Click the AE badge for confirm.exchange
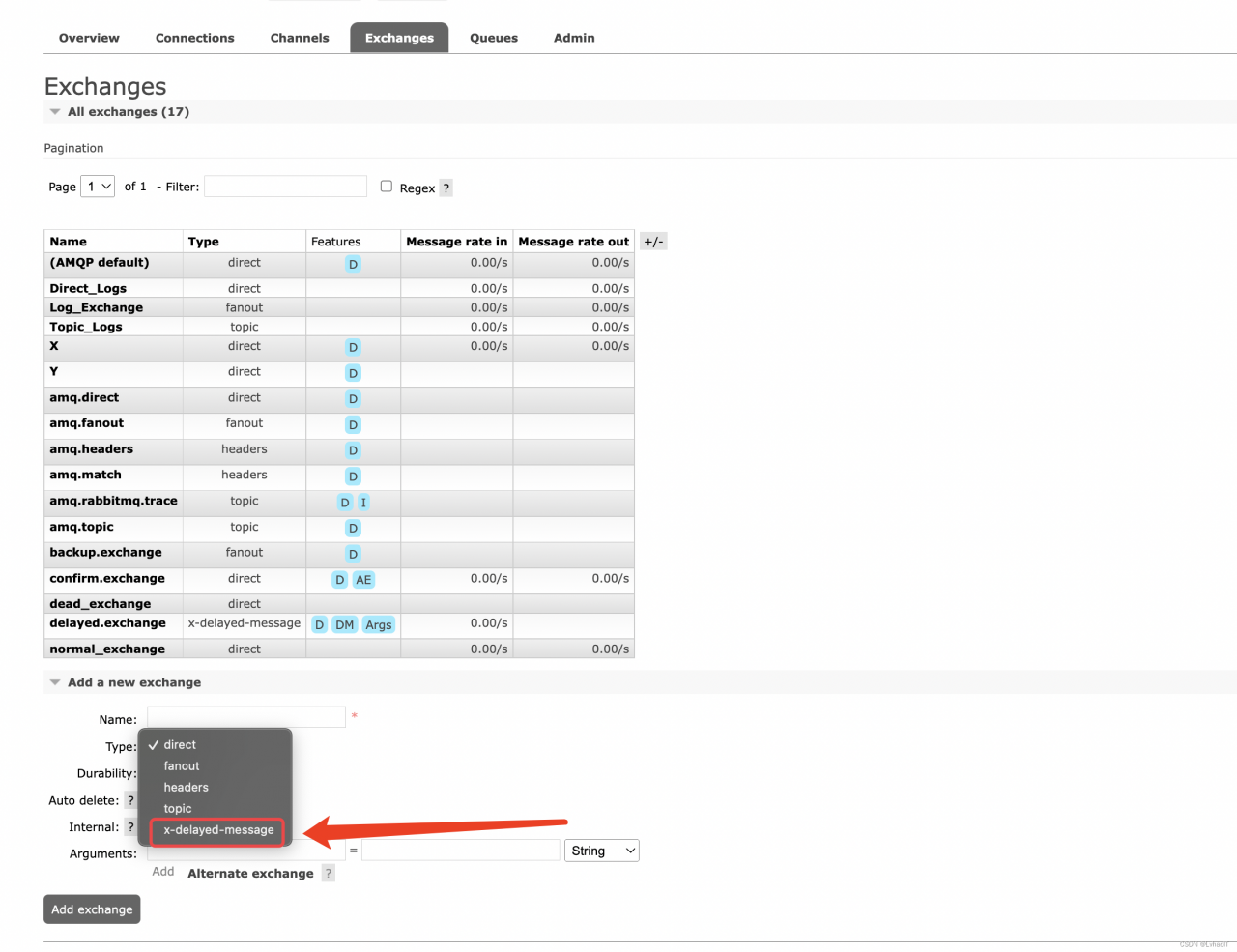This screenshot has width=1237, height=952. tap(363, 580)
